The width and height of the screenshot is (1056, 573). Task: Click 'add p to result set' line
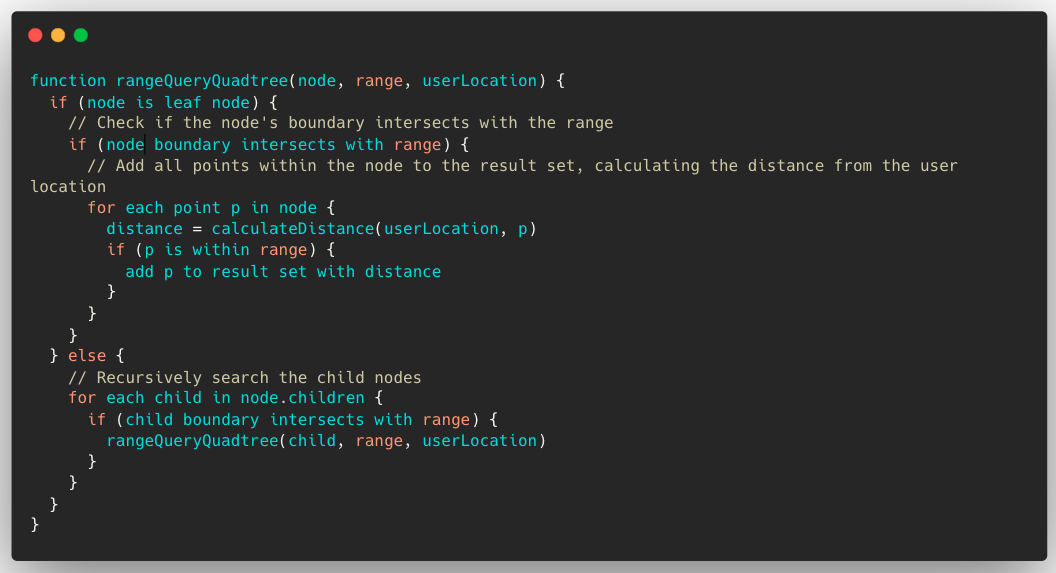click(283, 271)
